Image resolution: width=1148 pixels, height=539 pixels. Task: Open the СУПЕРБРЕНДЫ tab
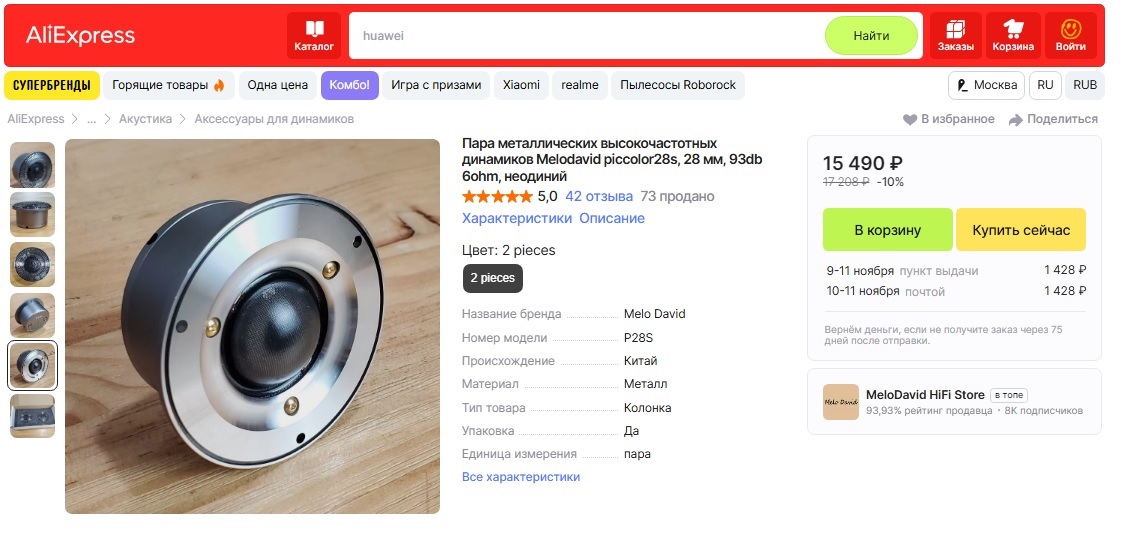click(x=52, y=85)
